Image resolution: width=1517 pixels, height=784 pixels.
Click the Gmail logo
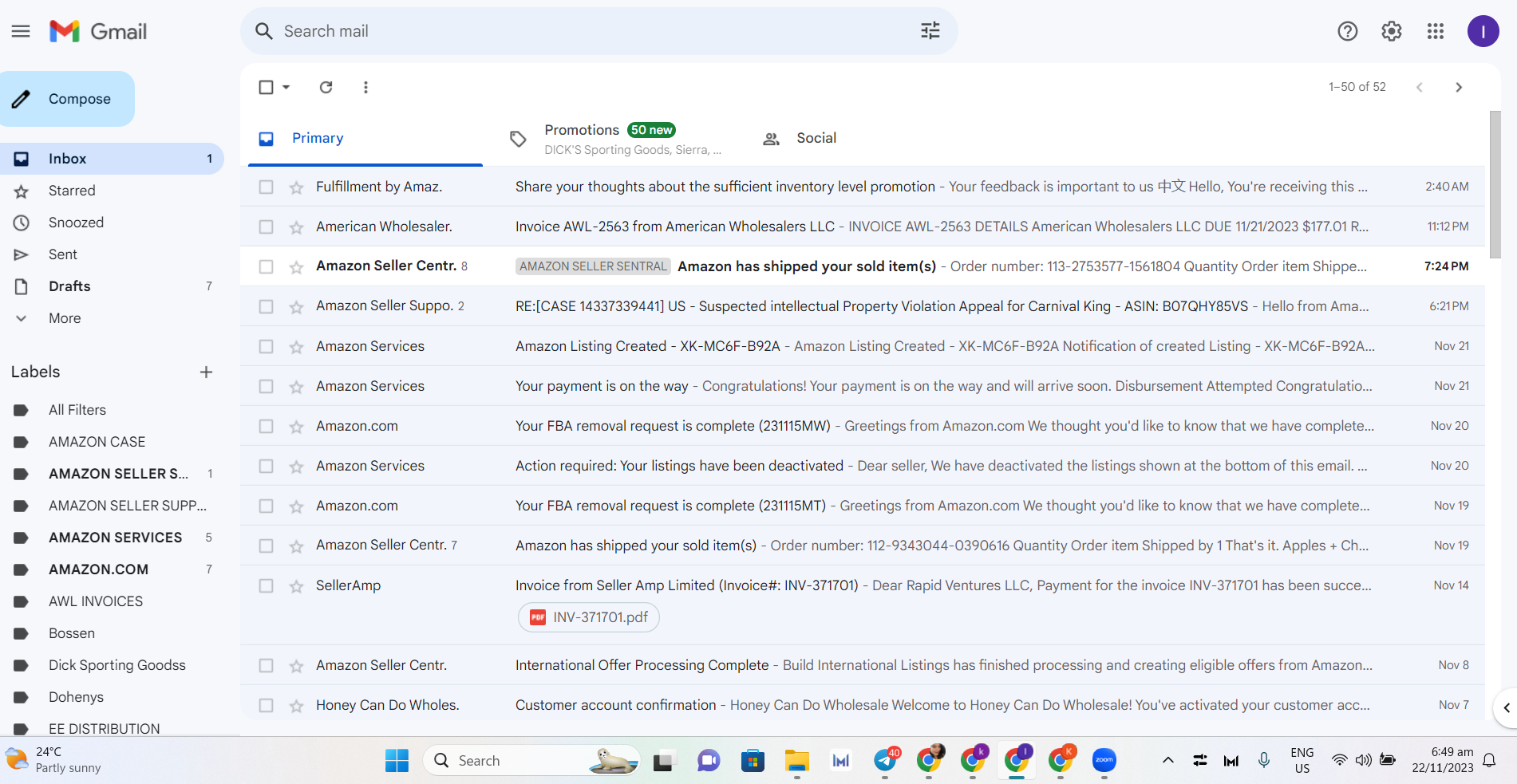coord(98,31)
